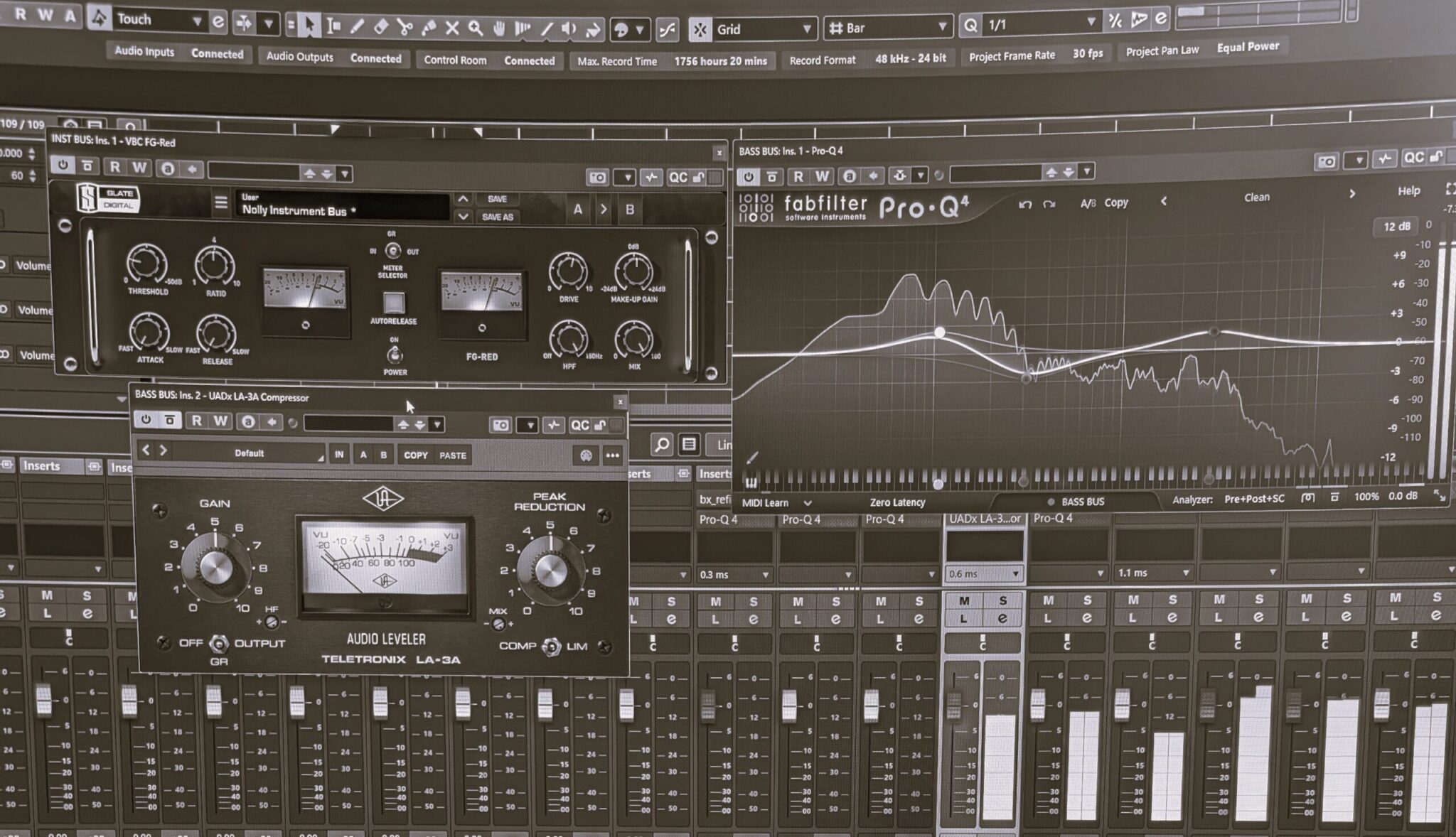Select the Range Selection tool
This screenshot has width=1456, height=837.
(x=333, y=27)
